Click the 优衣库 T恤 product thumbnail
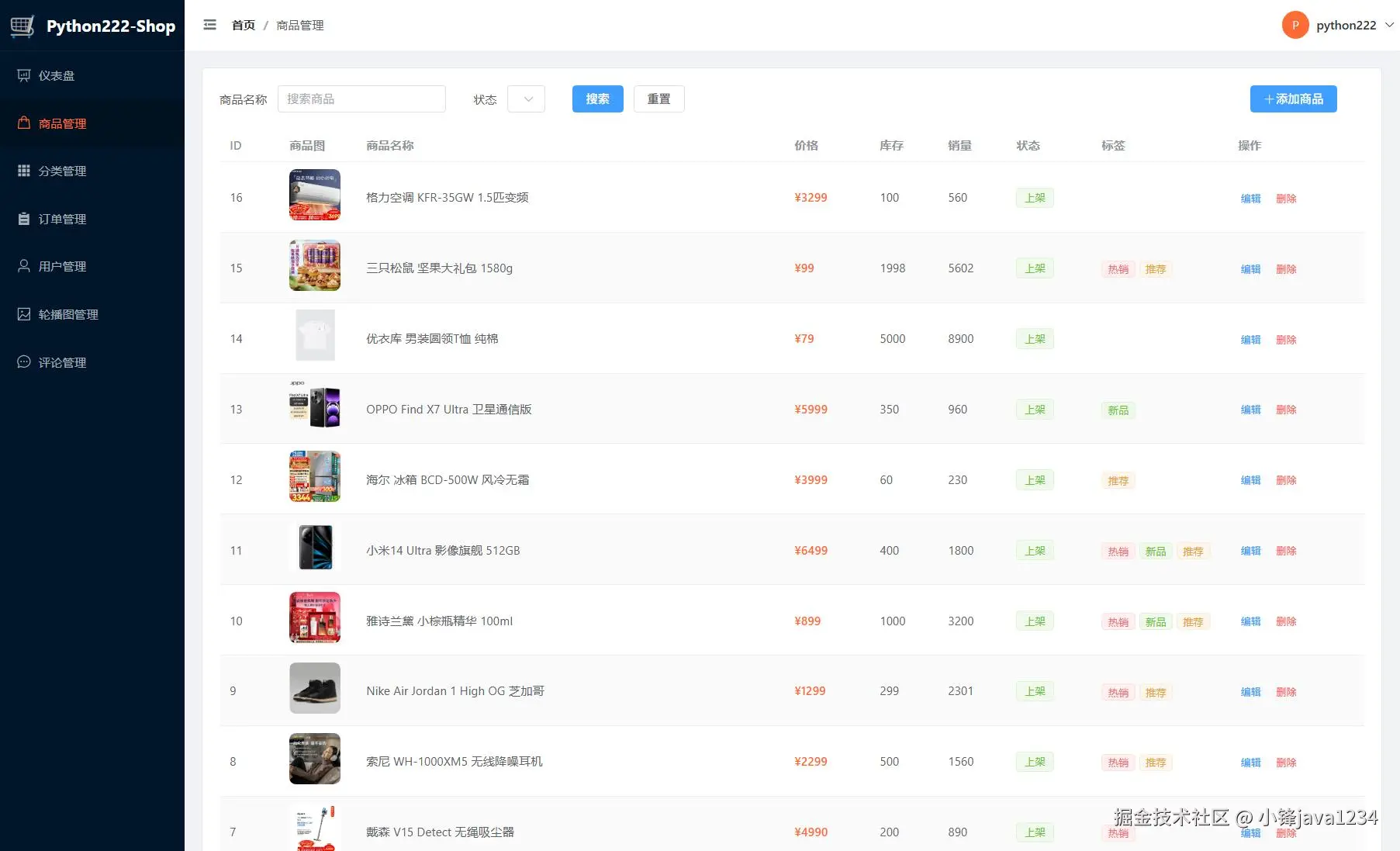The width and height of the screenshot is (1400, 851). [x=315, y=336]
